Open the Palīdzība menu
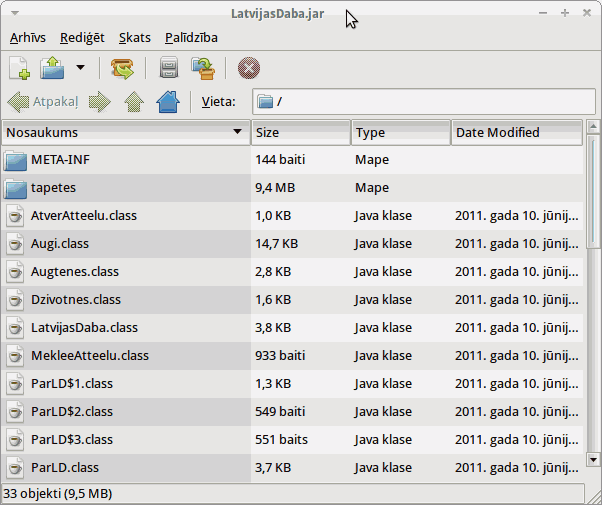The height and width of the screenshot is (505, 602). tap(191, 38)
